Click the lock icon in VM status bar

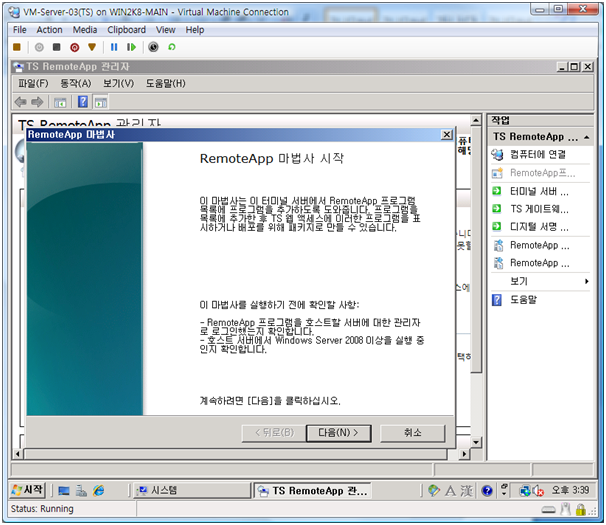(x=580, y=510)
